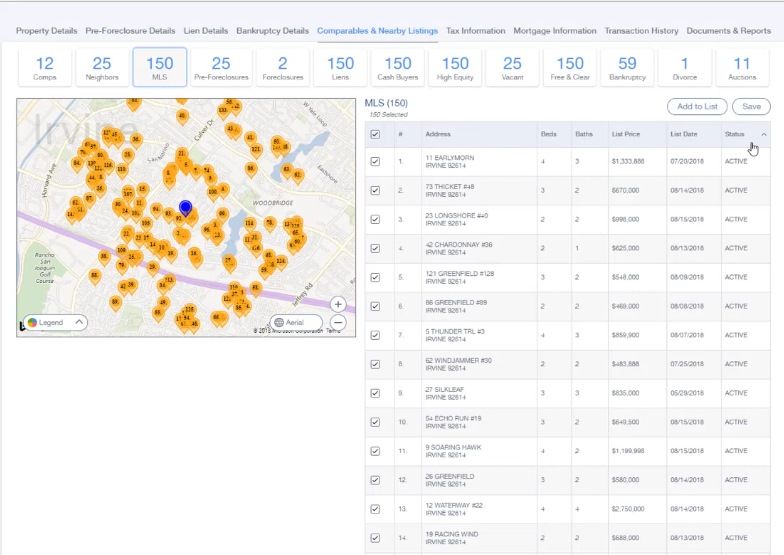Toggle the select-all checkbox in table header
Viewport: 784px width, 555px height.
pyautogui.click(x=375, y=134)
